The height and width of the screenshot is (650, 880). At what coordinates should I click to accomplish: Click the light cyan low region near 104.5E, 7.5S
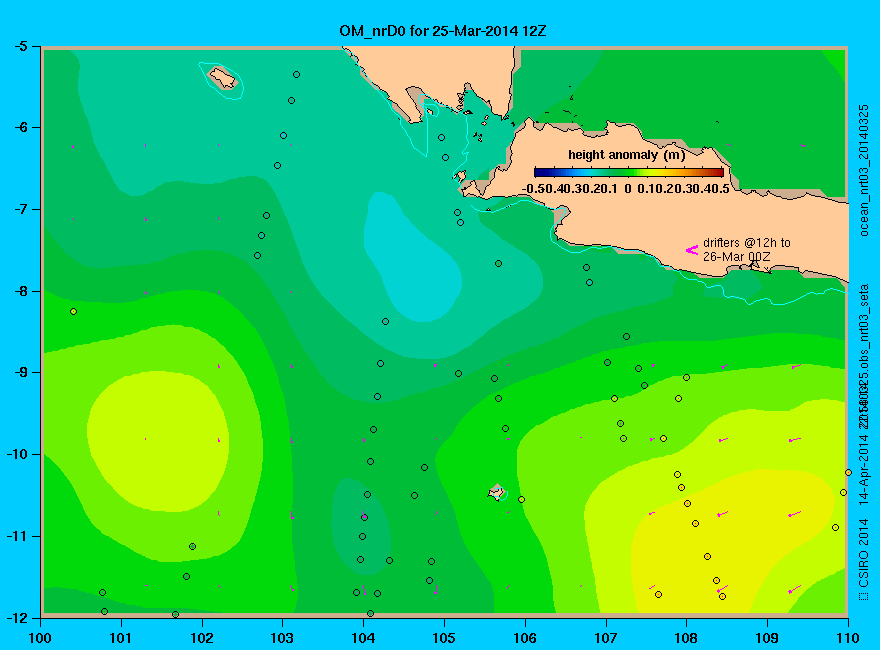coord(412,258)
